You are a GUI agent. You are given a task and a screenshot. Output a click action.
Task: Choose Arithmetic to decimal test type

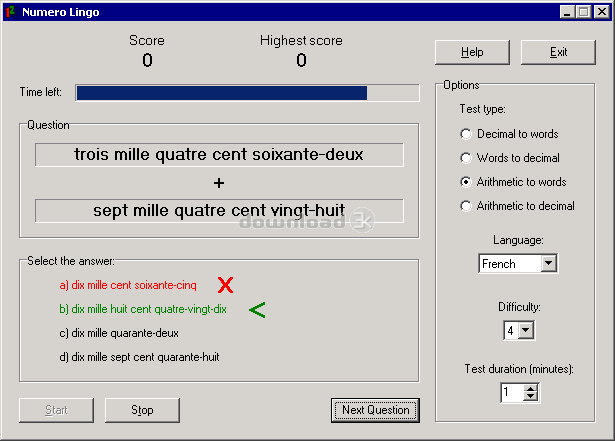[465, 206]
